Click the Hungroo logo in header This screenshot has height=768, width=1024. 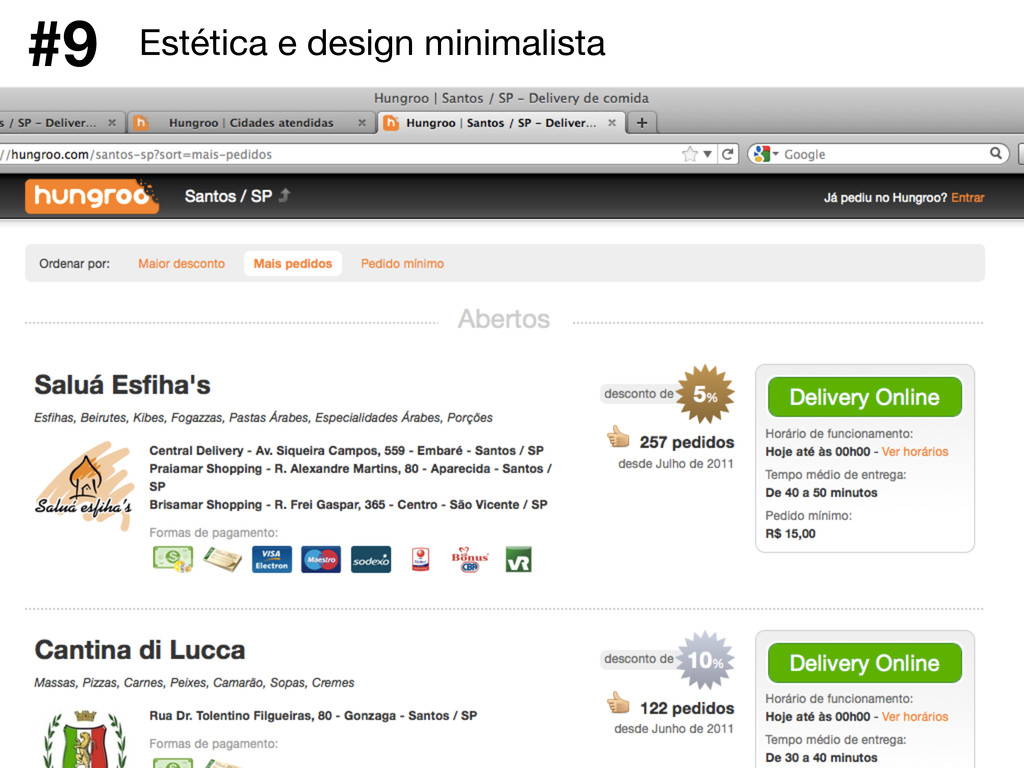coord(91,196)
